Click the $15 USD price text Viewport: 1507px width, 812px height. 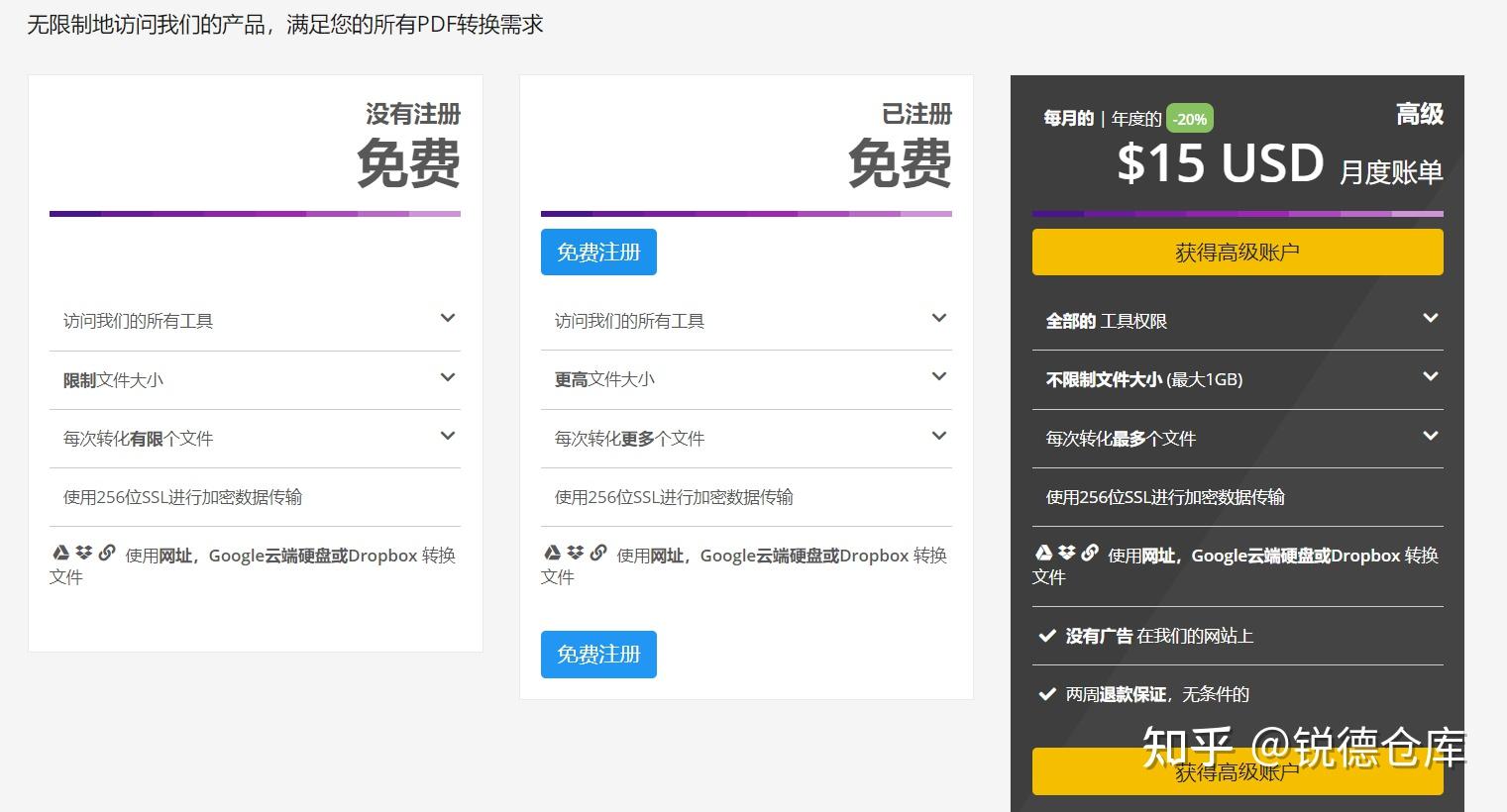click(1221, 162)
